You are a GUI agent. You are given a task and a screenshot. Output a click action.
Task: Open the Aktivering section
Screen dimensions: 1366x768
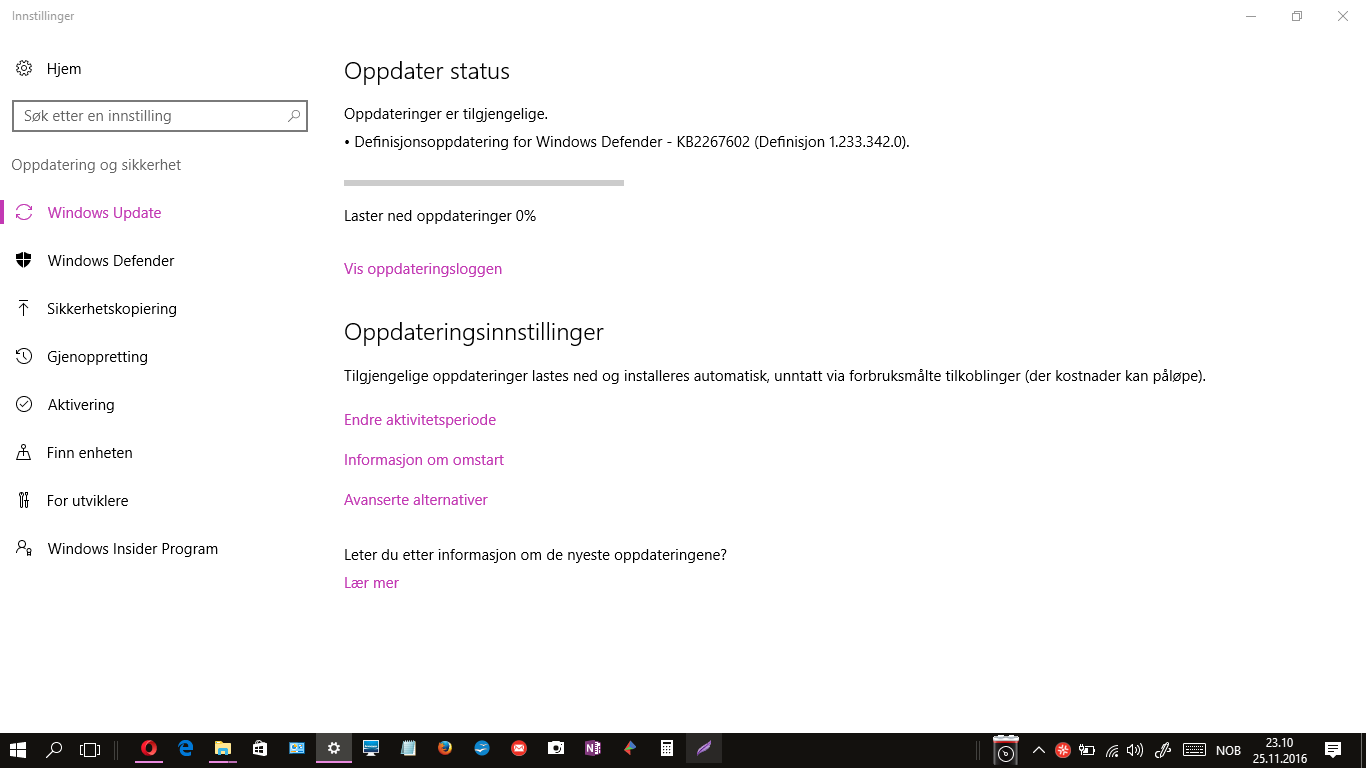(160, 405)
